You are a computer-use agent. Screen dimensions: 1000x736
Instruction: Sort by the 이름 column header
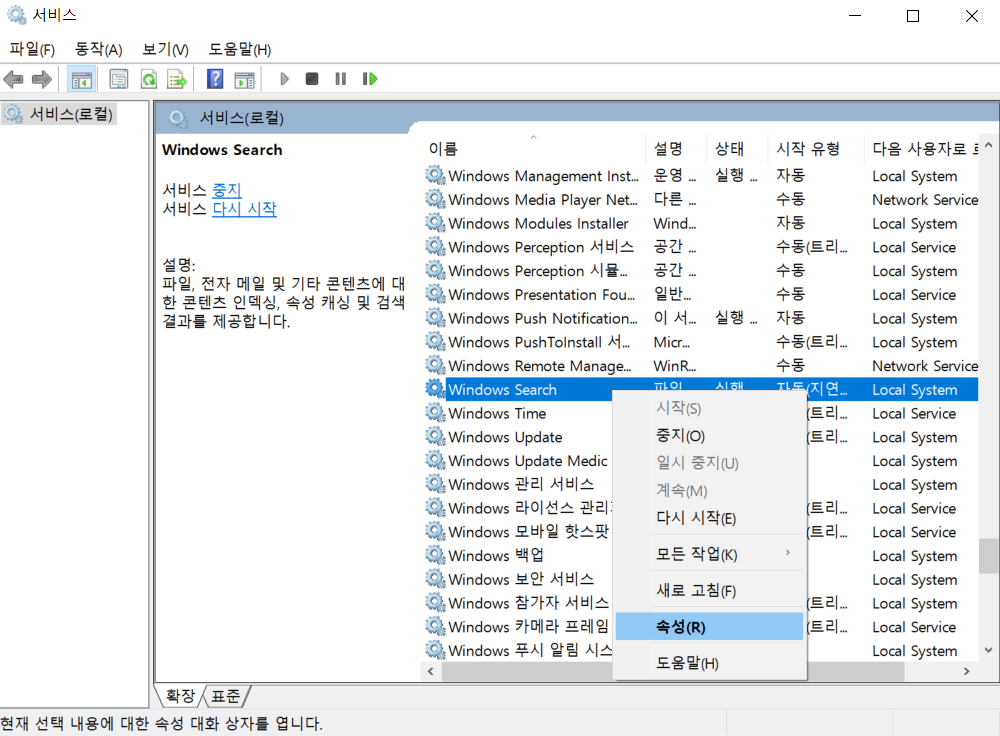click(x=533, y=149)
